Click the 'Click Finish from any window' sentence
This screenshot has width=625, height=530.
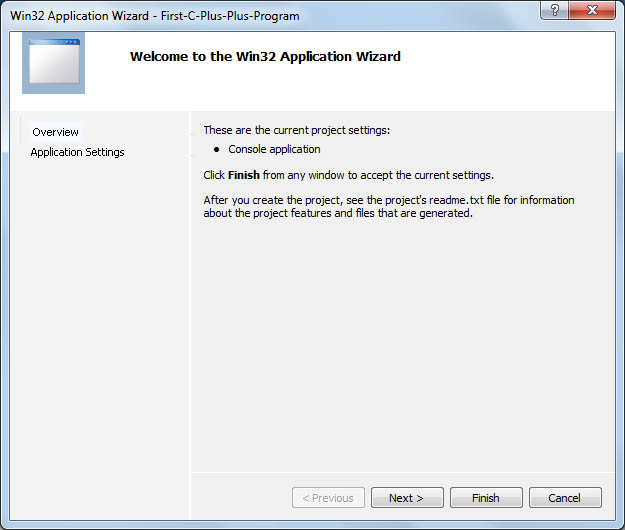tap(348, 175)
